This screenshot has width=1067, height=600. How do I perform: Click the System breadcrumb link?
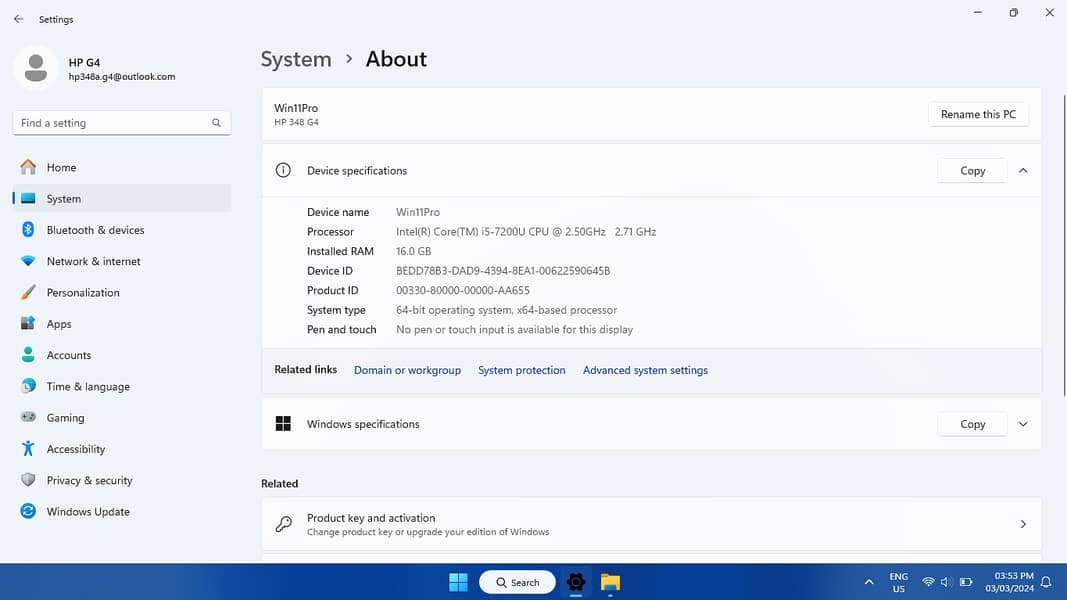[296, 59]
